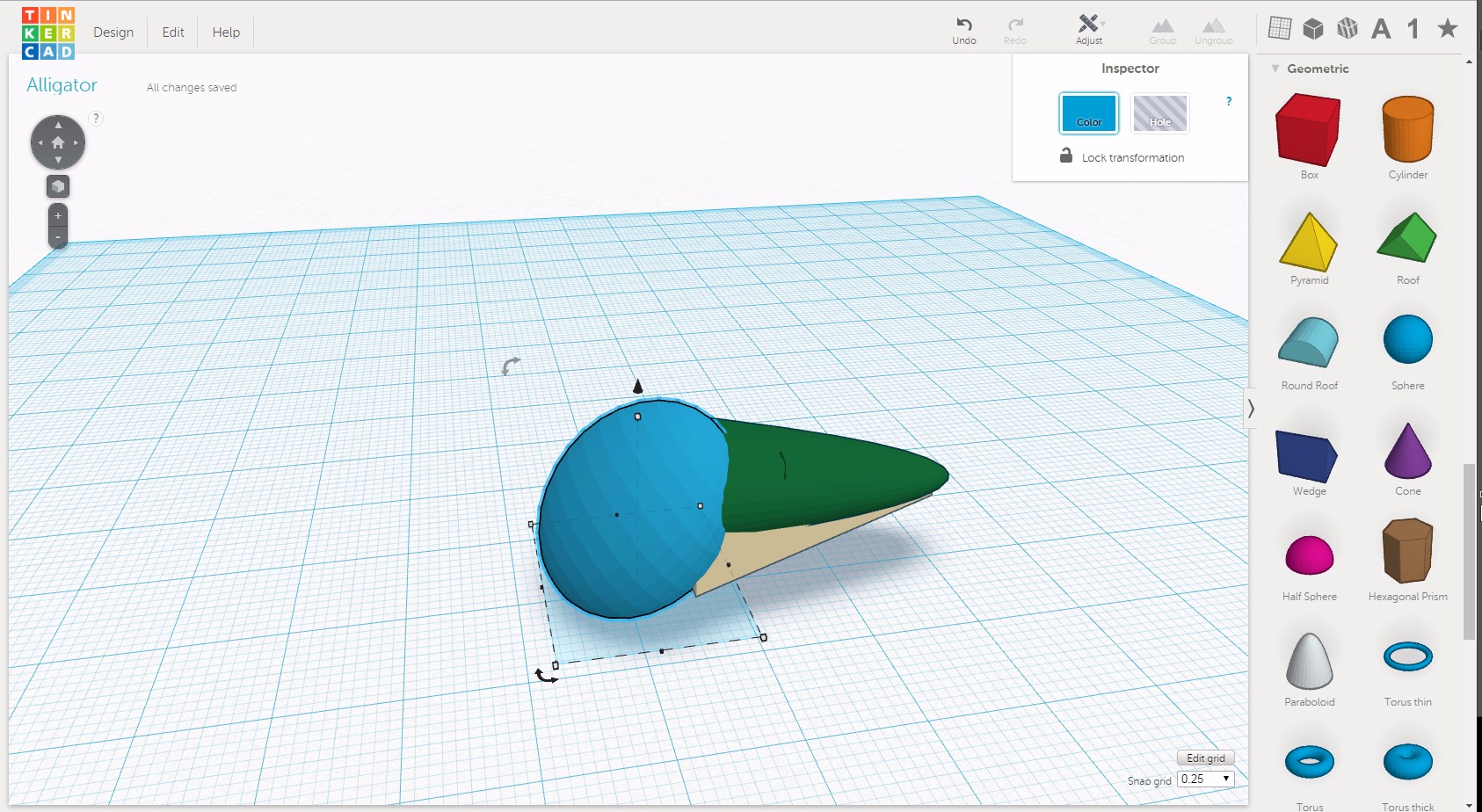Select the blue Sphere shape

tap(1408, 339)
